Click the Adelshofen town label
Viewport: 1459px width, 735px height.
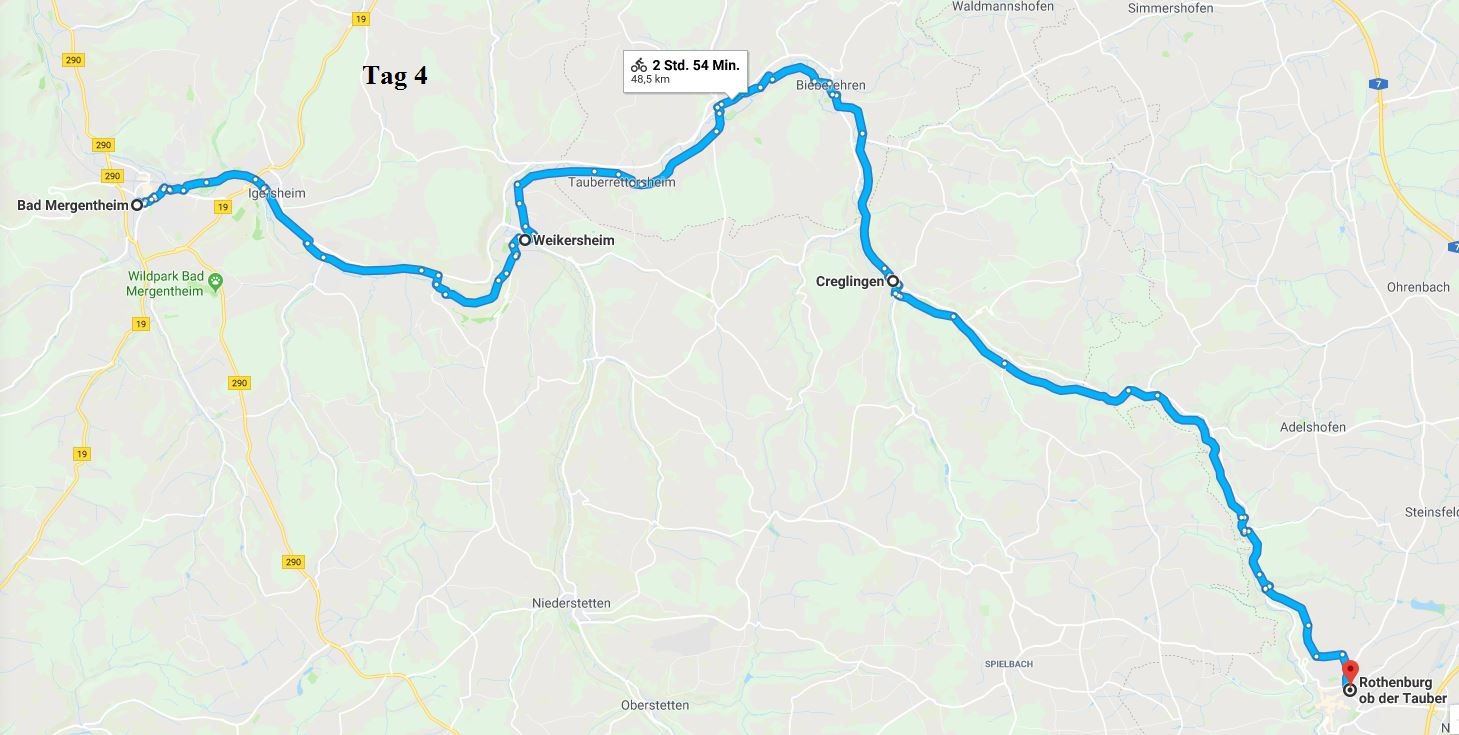tap(1313, 427)
